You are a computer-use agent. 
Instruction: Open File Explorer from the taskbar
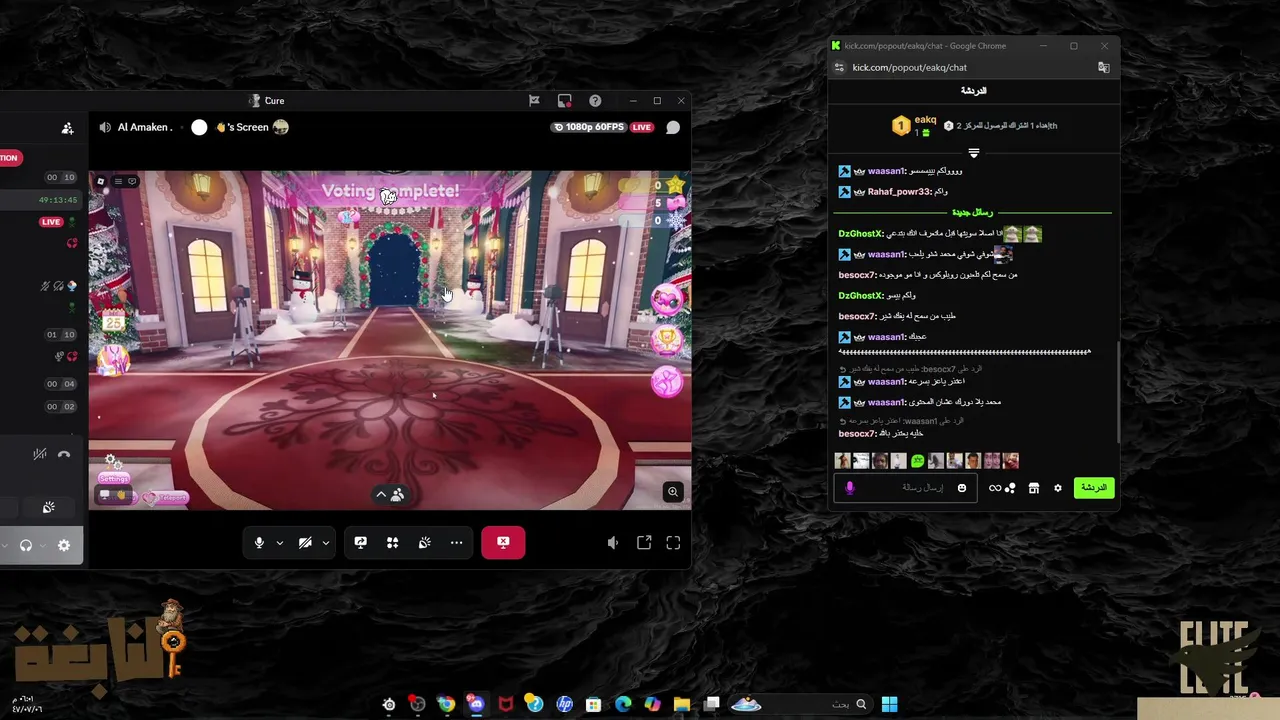[681, 704]
